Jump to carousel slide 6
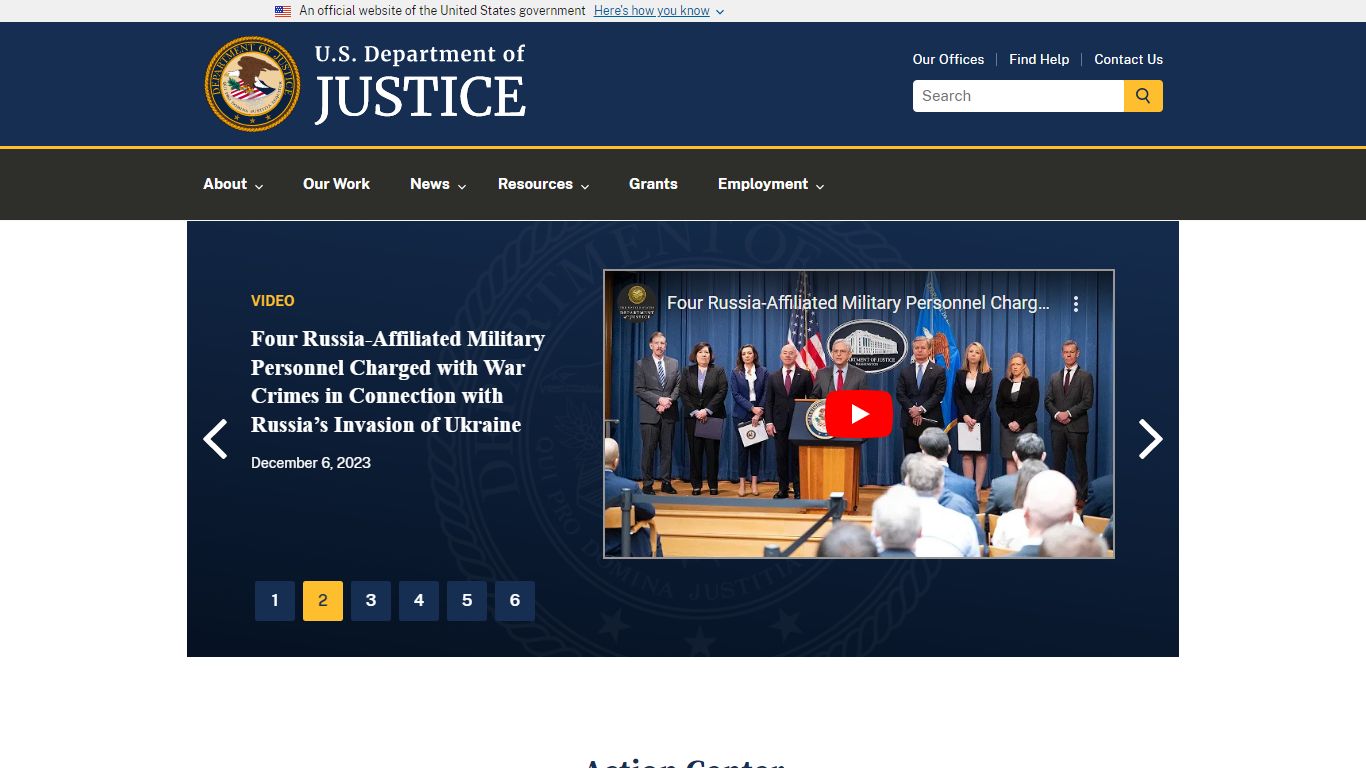Viewport: 1366px width, 768px height. pos(515,601)
